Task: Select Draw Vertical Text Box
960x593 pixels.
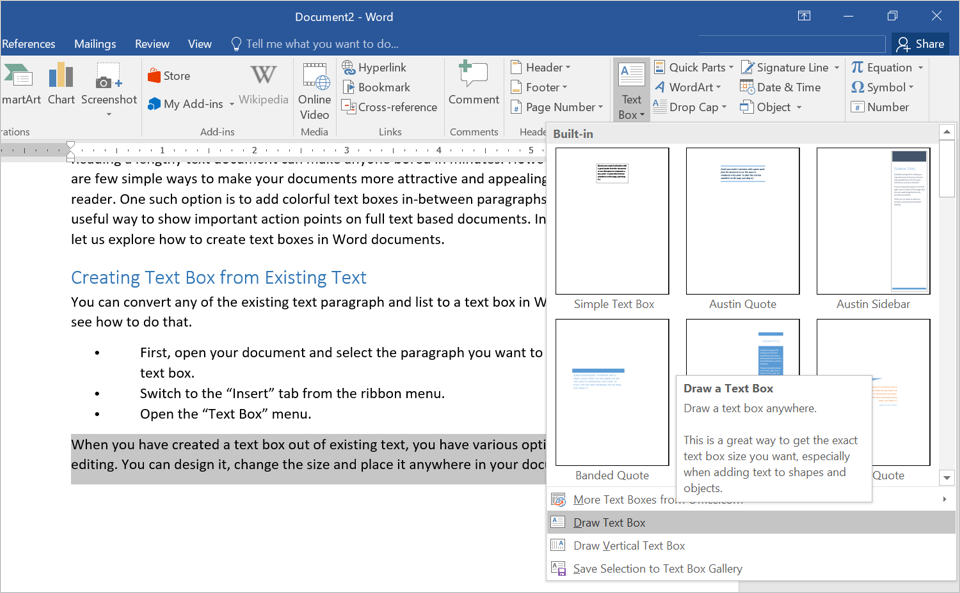Action: 629,546
